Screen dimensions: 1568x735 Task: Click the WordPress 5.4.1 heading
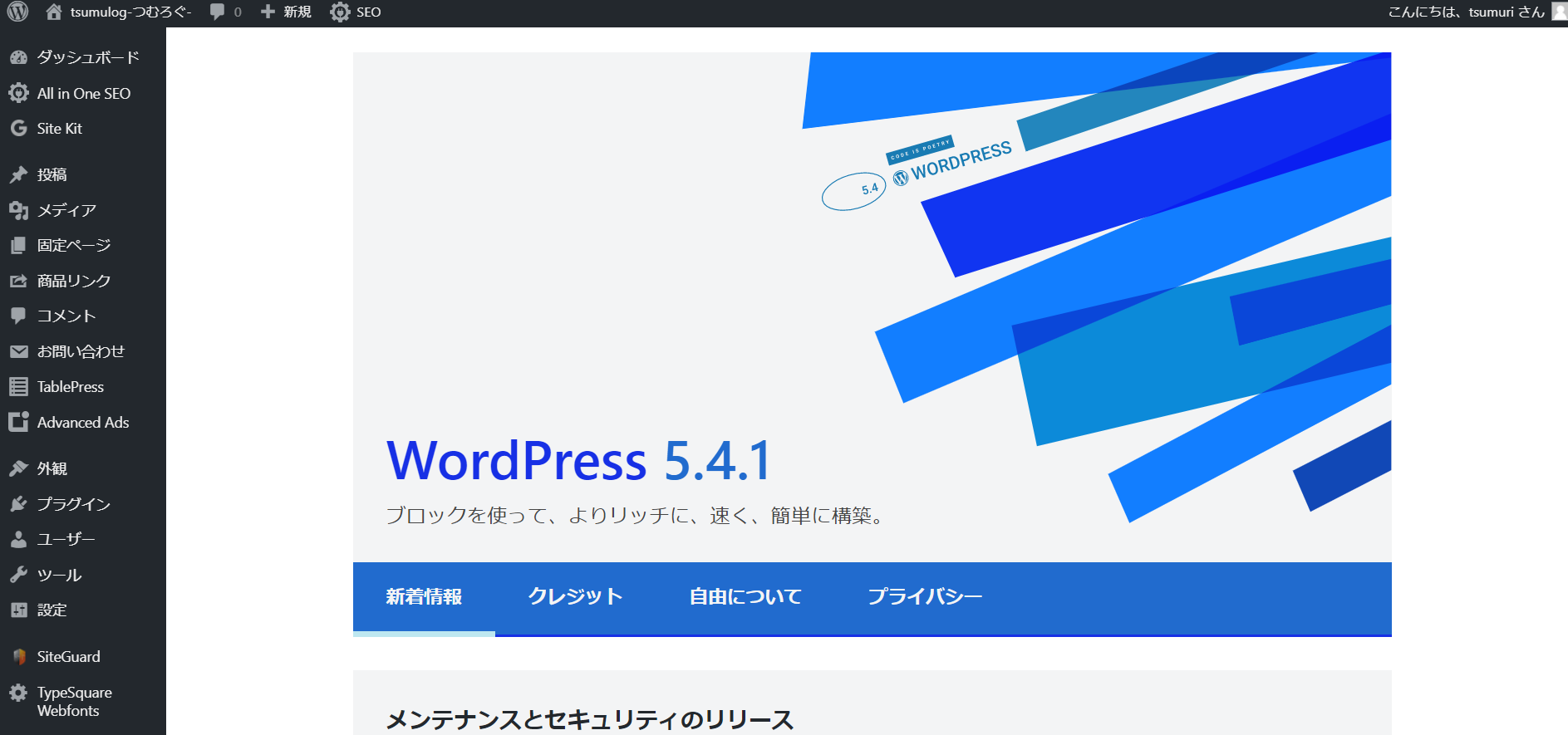[580, 460]
